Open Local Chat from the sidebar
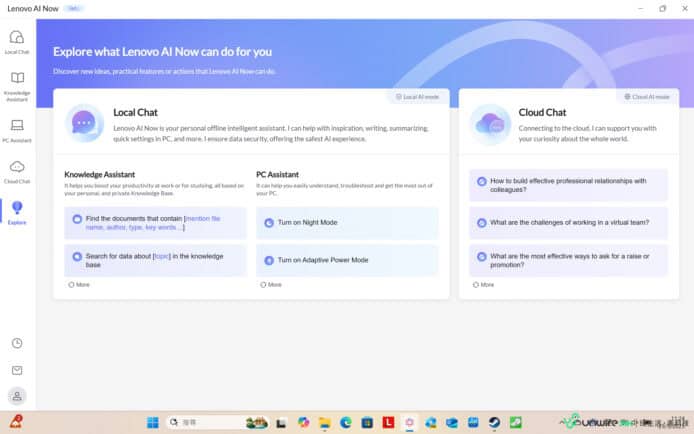The image size is (694, 434). [x=17, y=42]
